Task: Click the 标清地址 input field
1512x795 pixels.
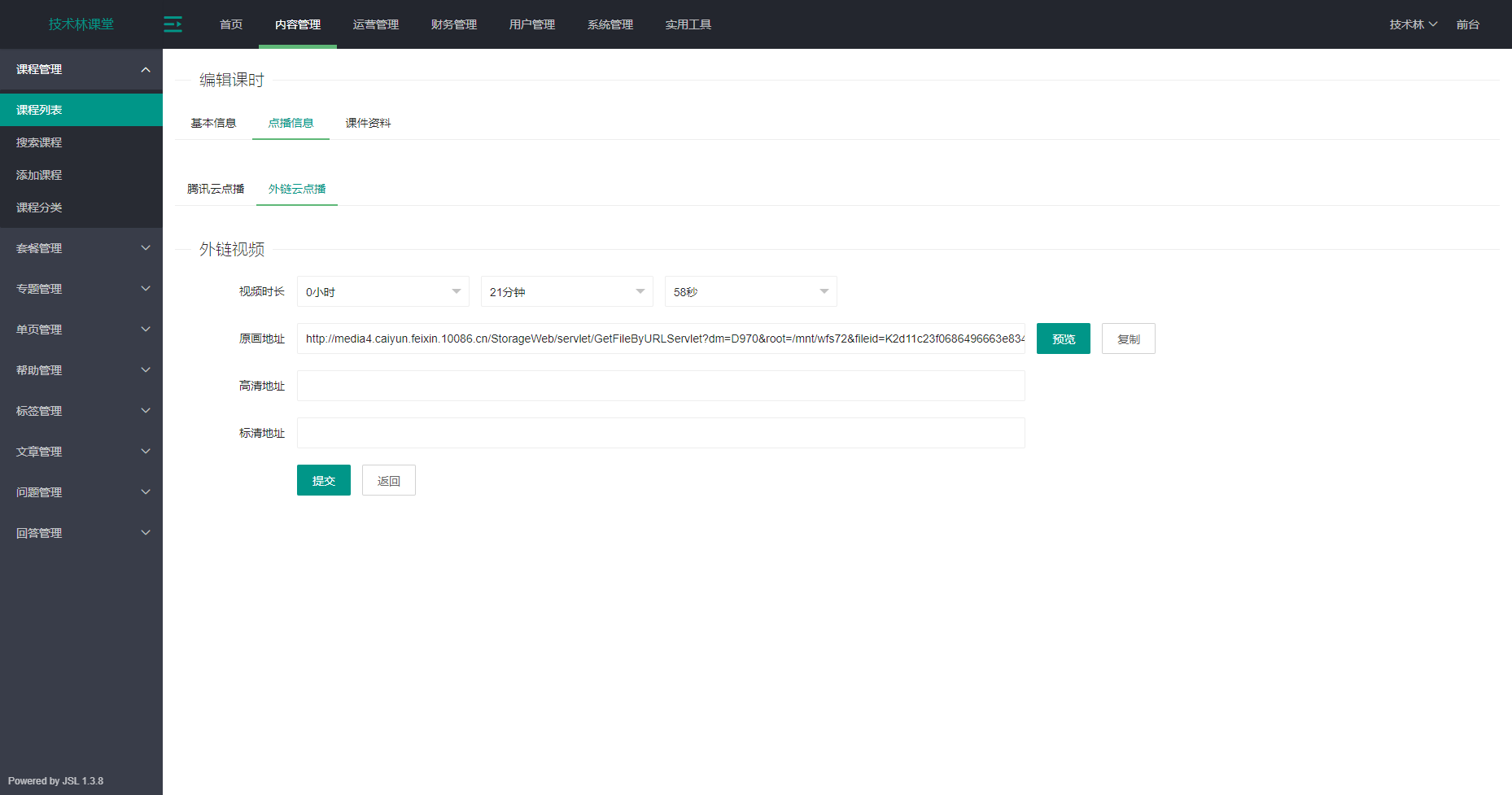Action: tap(661, 433)
